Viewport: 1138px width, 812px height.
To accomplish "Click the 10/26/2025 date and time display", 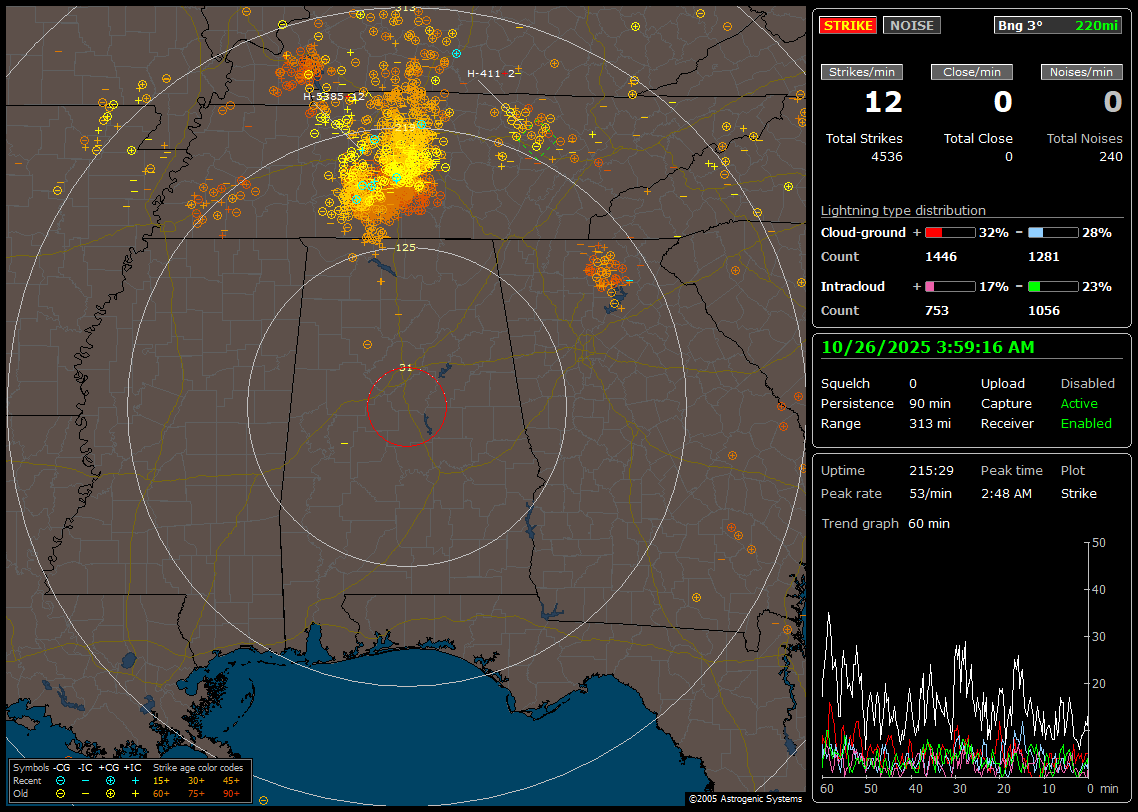I will click(928, 347).
